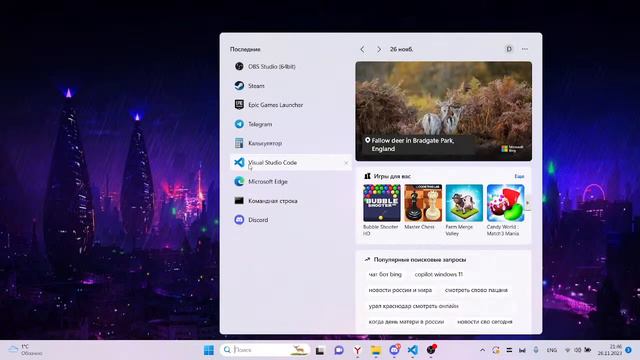640x360 pixels.
Task: Remove Visual Studio Code from recent list
Action: point(346,163)
